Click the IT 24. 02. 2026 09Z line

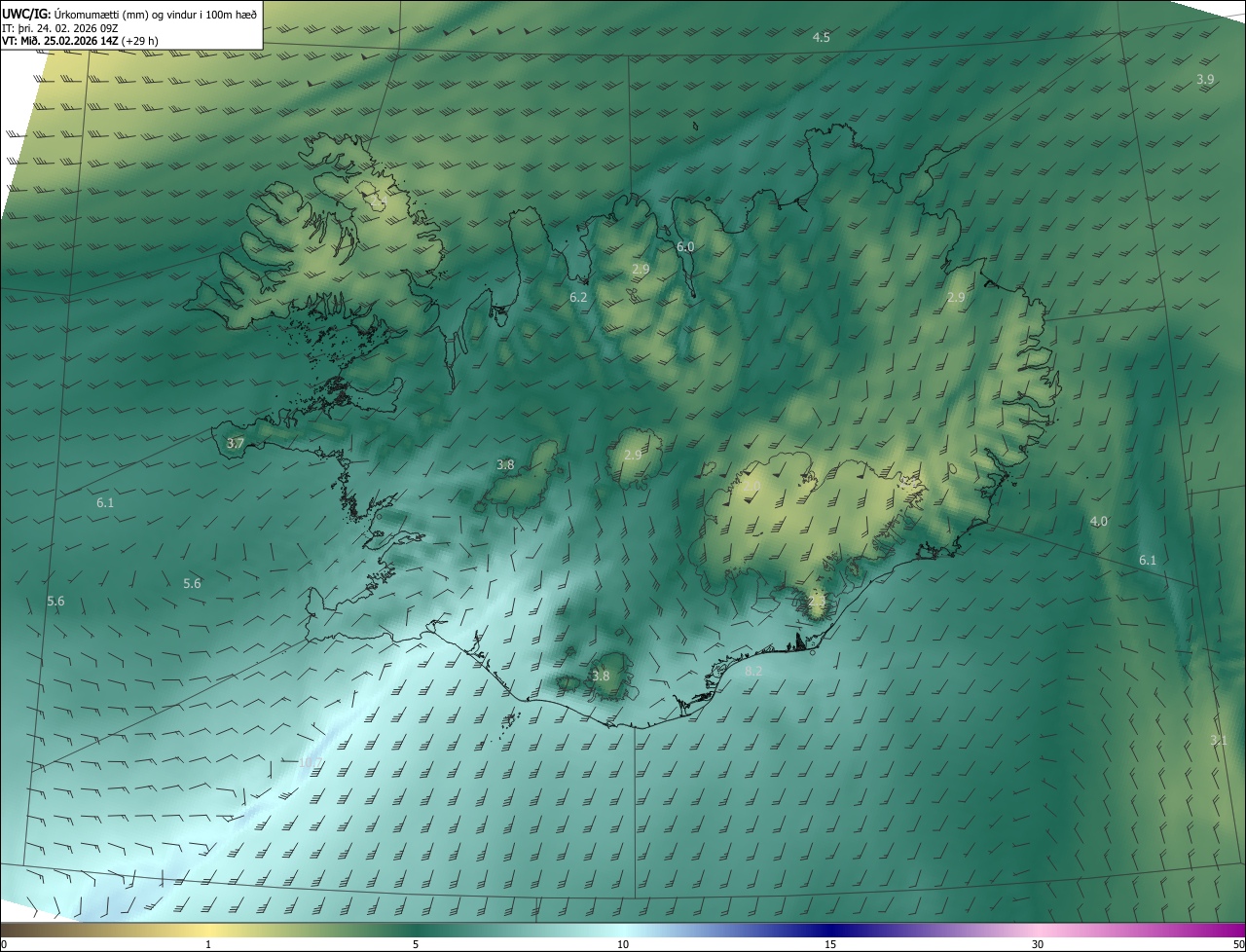tap(60, 27)
